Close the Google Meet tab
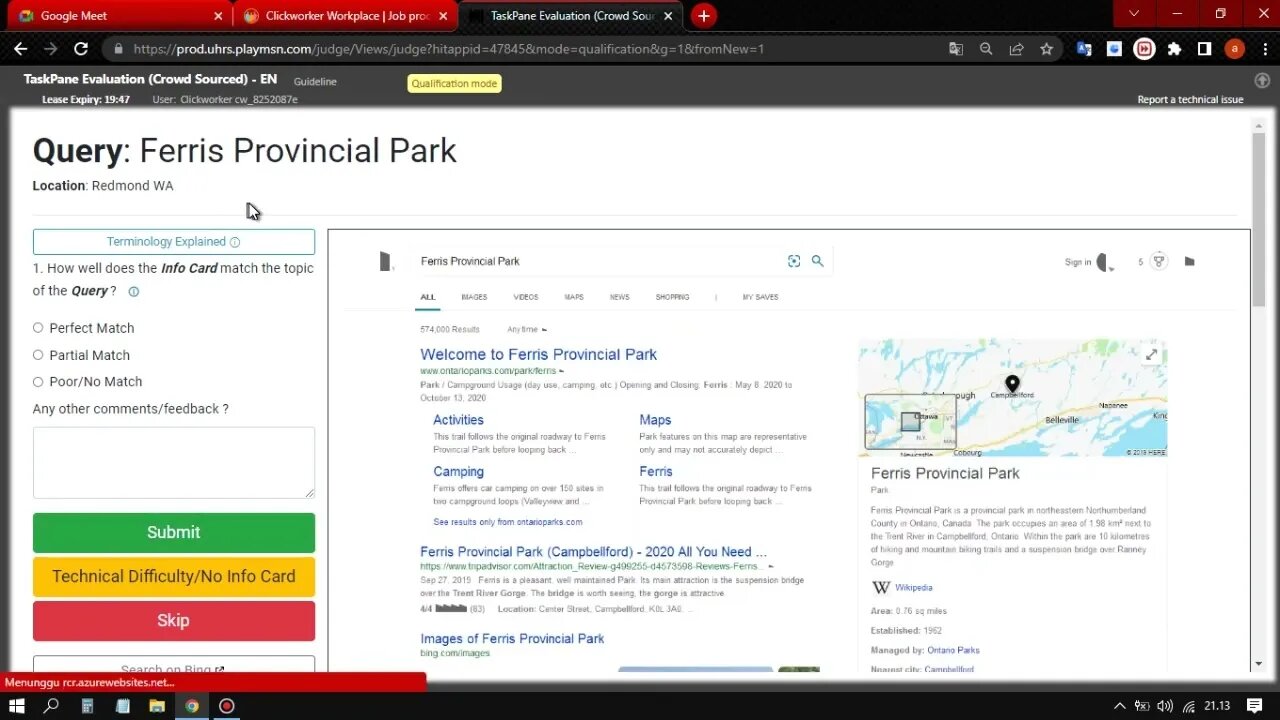Screen dimensions: 1280x720 click(x=219, y=16)
